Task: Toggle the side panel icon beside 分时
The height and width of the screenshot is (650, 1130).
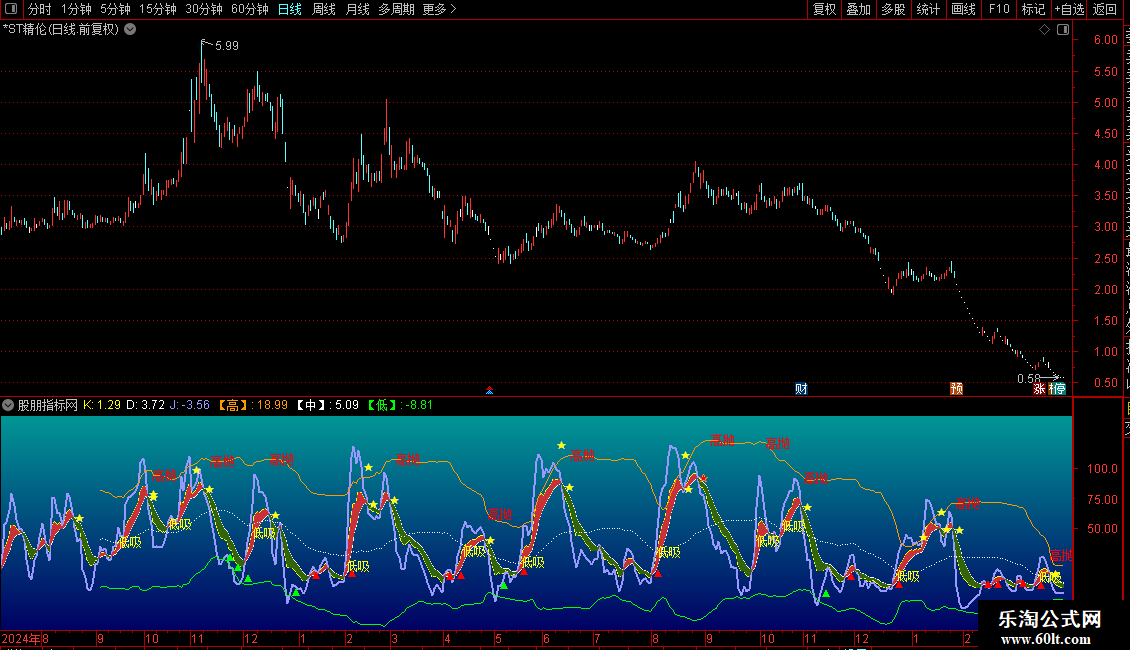Action: pos(11,9)
